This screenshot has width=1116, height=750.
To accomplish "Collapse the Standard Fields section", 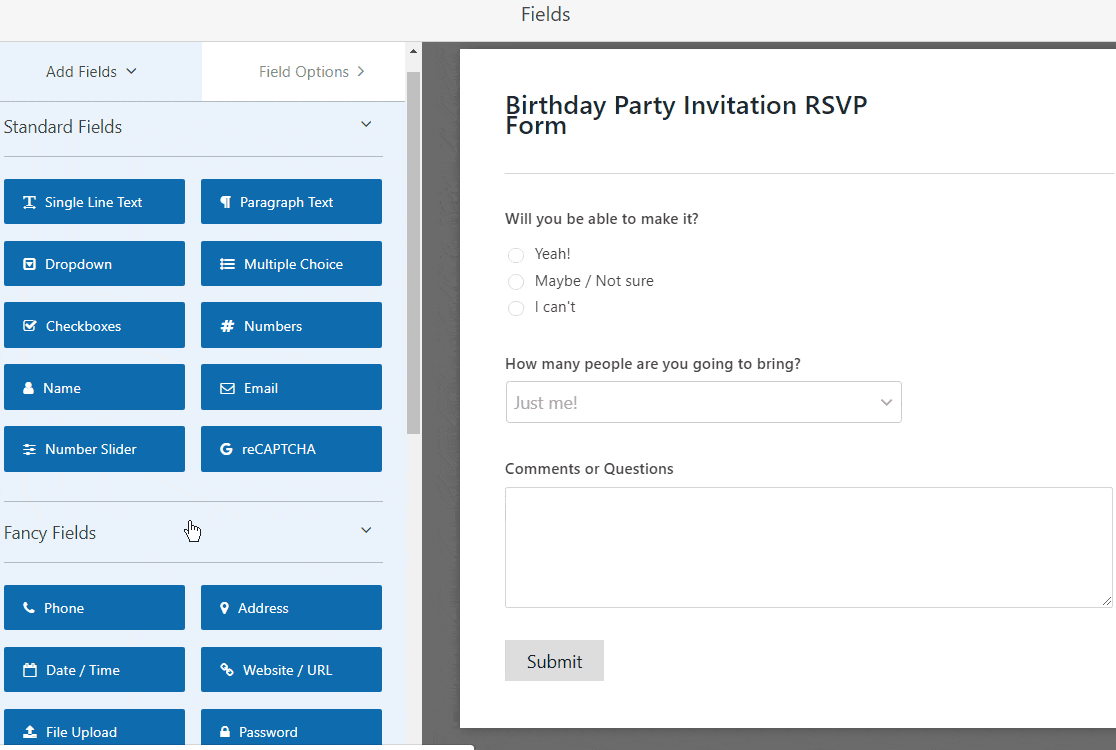I will (366, 125).
